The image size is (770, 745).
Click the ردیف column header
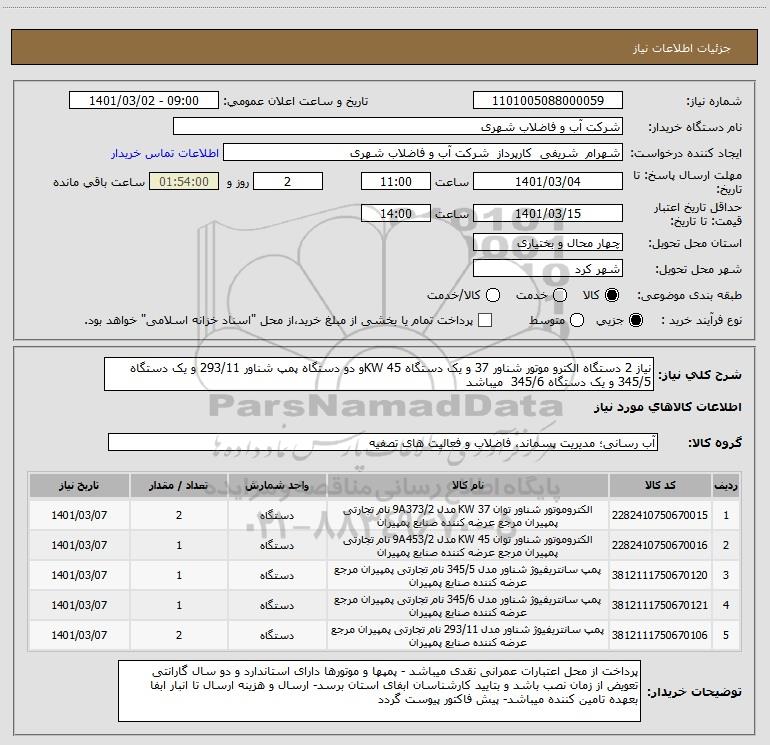click(x=726, y=486)
